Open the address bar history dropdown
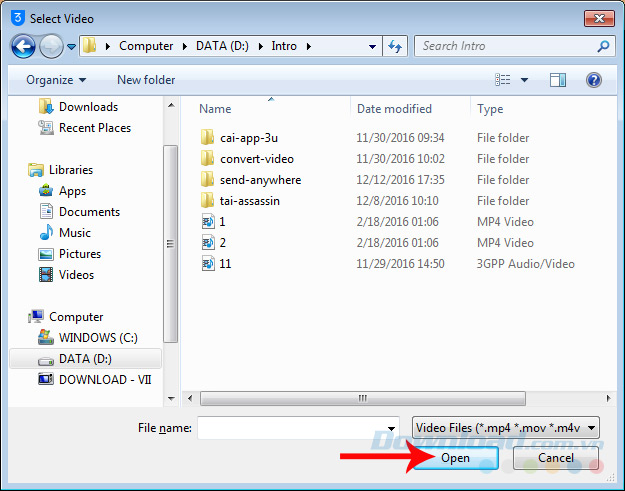The width and height of the screenshot is (625, 491). click(x=372, y=47)
